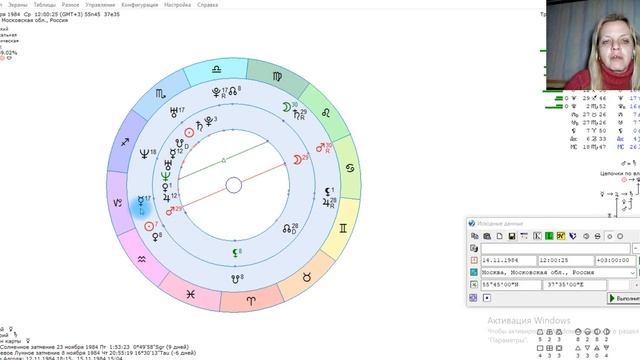
Task: Click the blue V shield toolbar icon
Action: coord(573,236)
